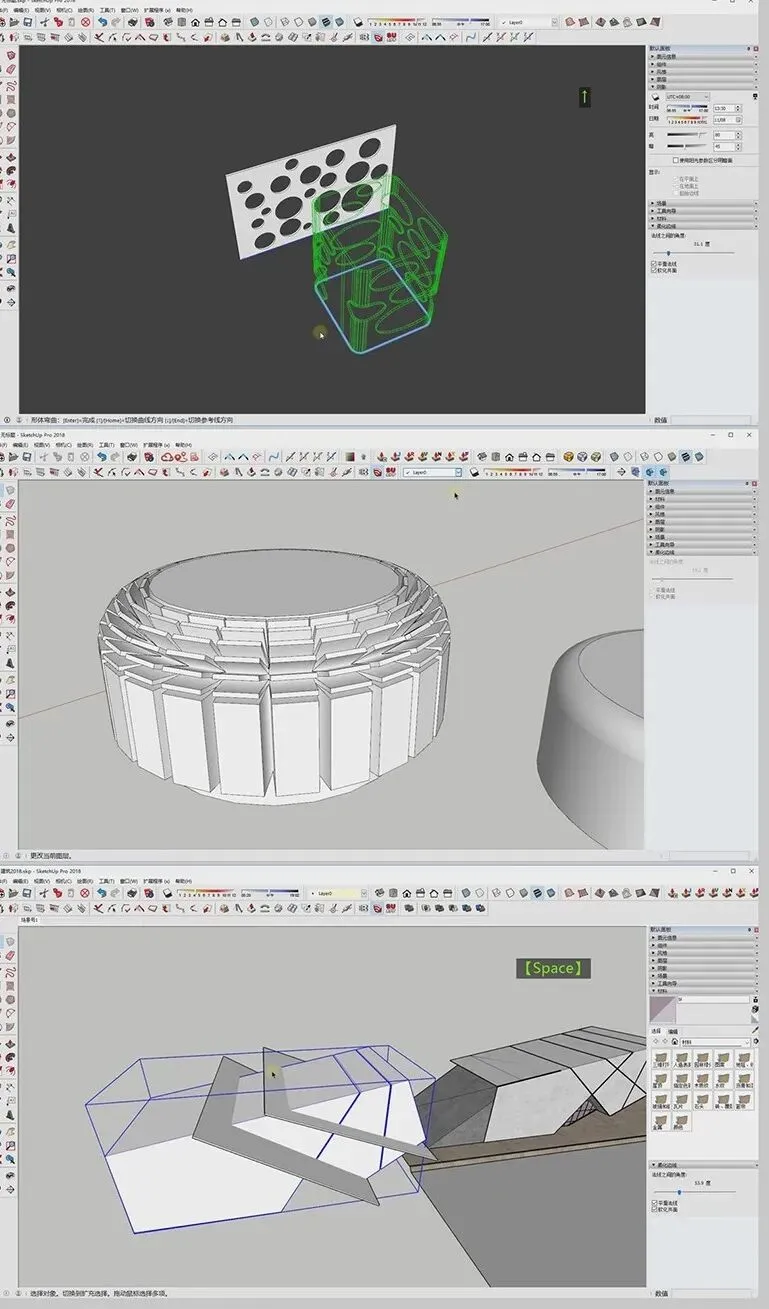Click the red Delete X icon in the top window toolbar
This screenshot has height=1309, width=769.
pyautogui.click(x=85, y=22)
